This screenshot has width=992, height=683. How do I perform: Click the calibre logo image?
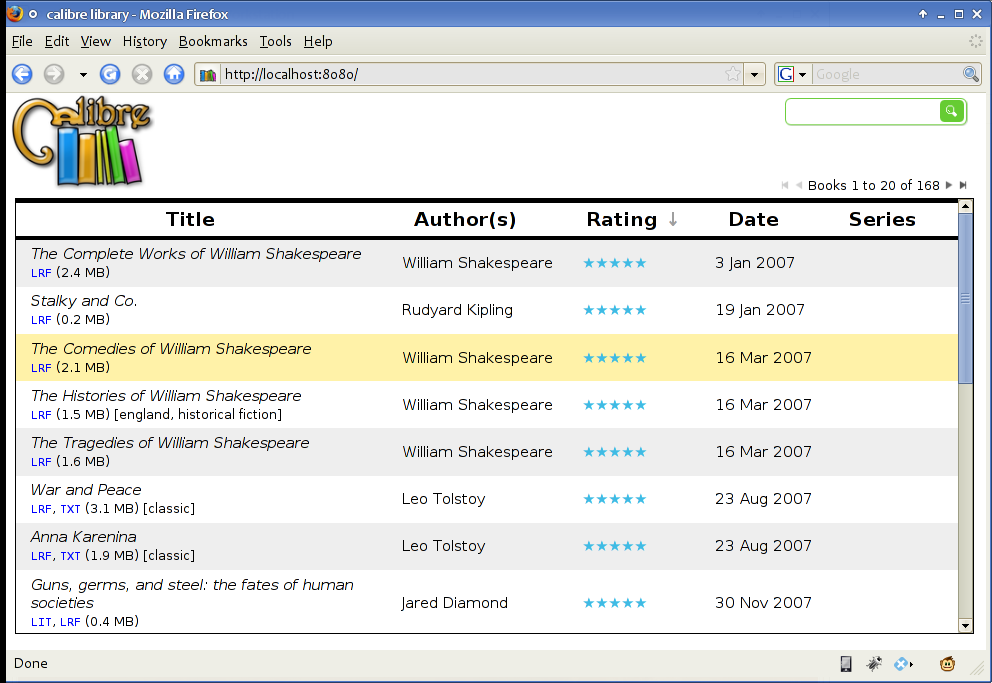click(81, 141)
